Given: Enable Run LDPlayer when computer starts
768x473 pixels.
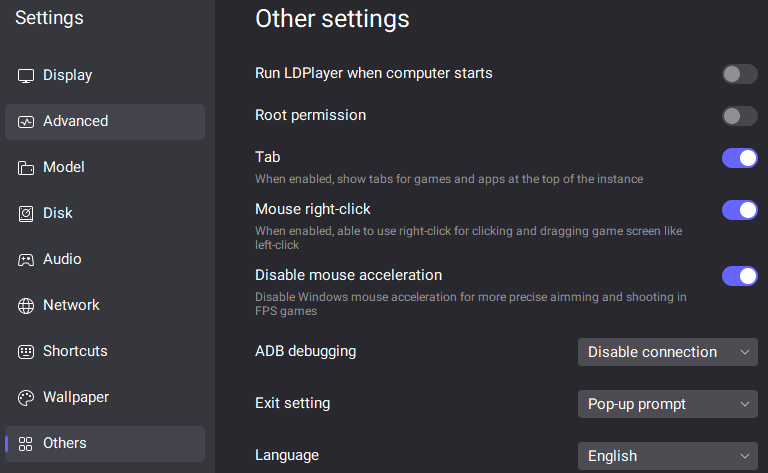Looking at the screenshot, I should tap(740, 74).
